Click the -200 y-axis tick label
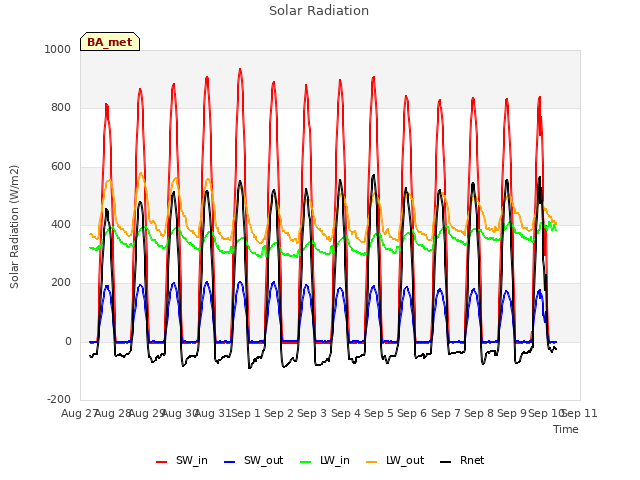 (x=59, y=399)
